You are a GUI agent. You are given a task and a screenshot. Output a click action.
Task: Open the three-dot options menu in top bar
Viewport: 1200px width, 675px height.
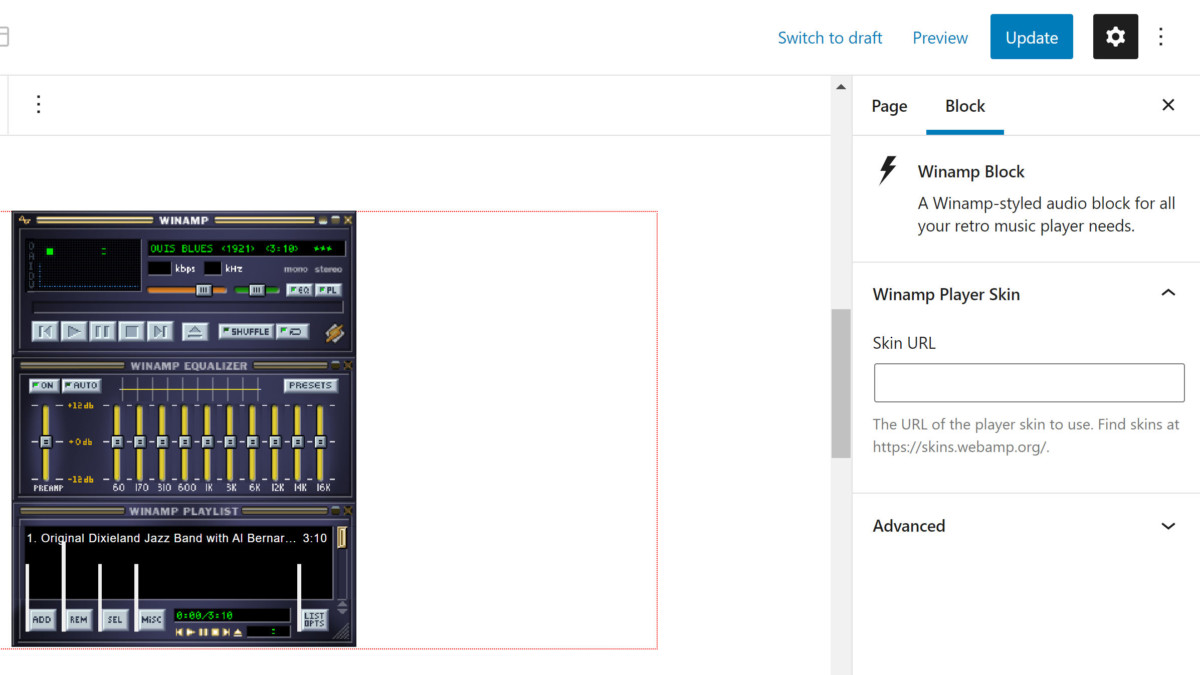(1161, 37)
